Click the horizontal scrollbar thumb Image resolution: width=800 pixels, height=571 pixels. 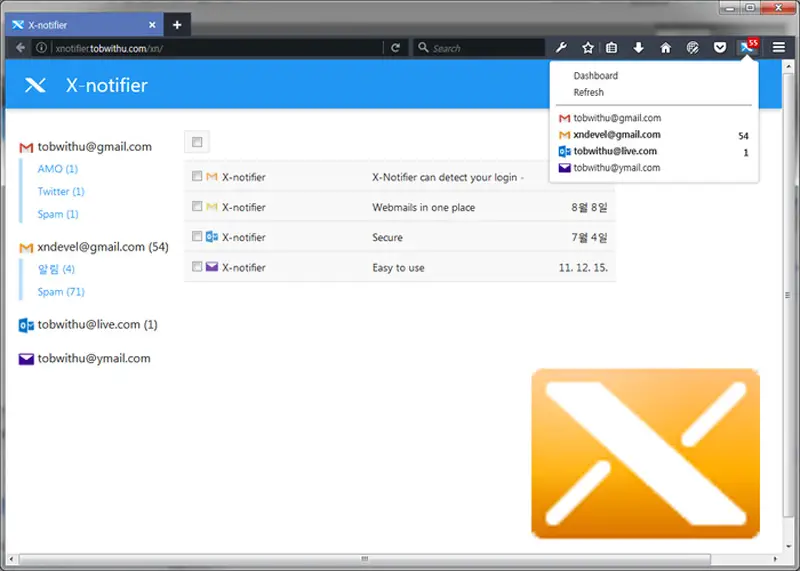(364, 559)
